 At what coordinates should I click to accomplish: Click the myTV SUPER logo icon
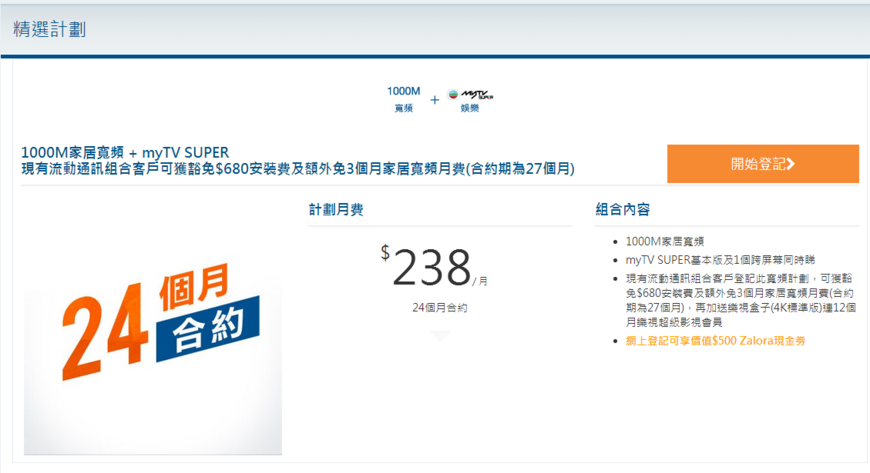[471, 95]
